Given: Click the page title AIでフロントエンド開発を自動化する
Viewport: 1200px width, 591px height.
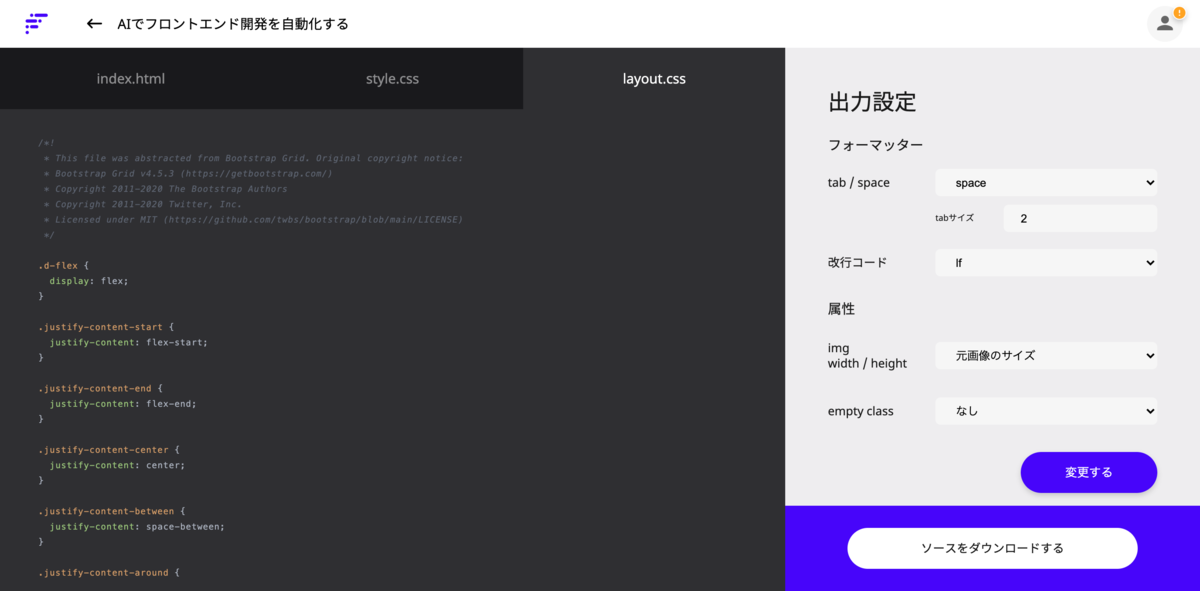Looking at the screenshot, I should (x=233, y=23).
